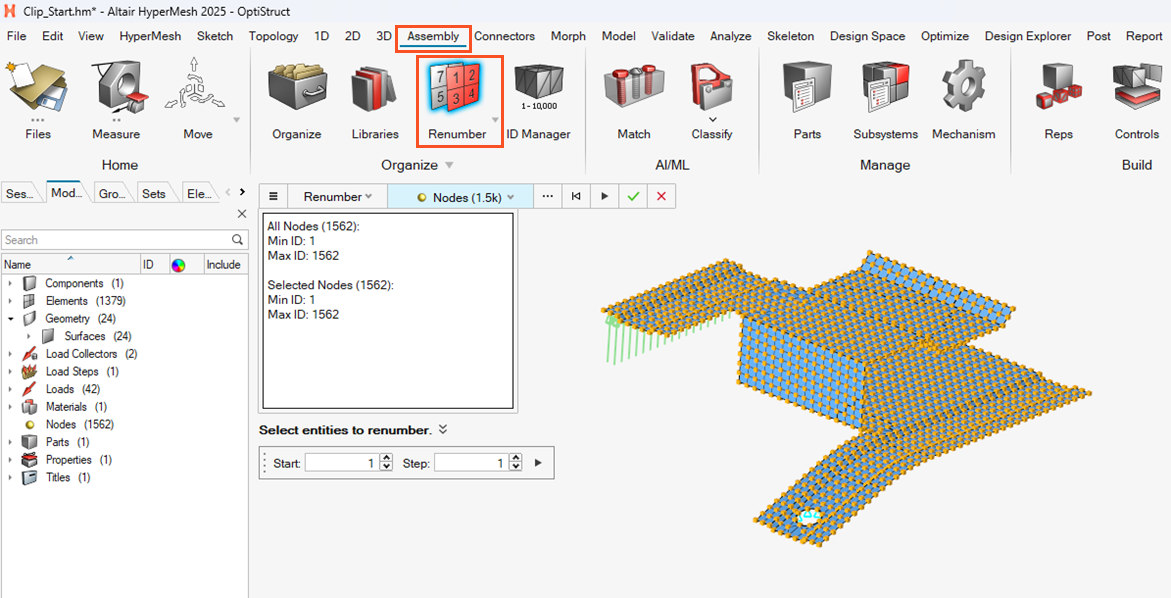The width and height of the screenshot is (1171, 598).
Task: Open the View menu
Action: click(91, 36)
